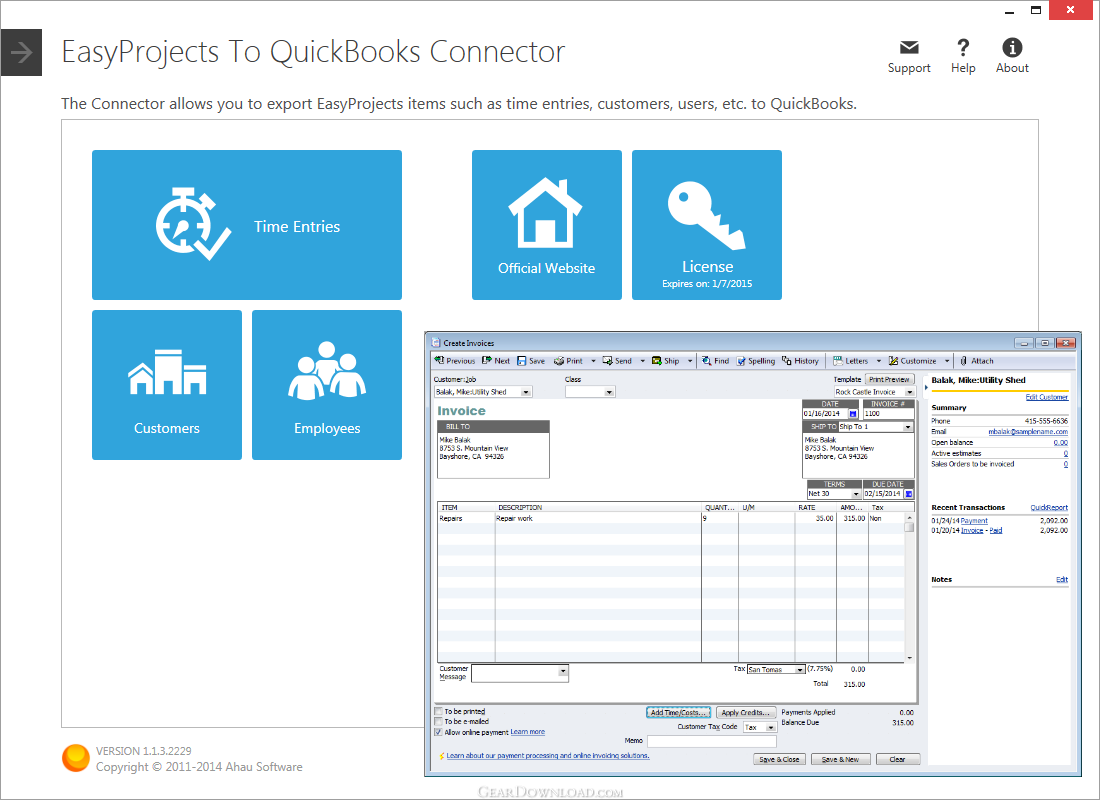Click the invoice table scrollbar down arrow
This screenshot has width=1100, height=800.
click(x=910, y=658)
